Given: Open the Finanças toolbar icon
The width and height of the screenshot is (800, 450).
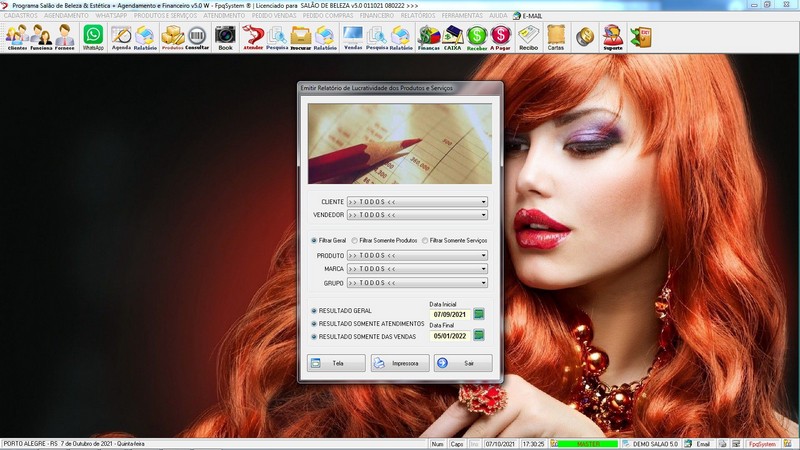Looking at the screenshot, I should coord(428,37).
